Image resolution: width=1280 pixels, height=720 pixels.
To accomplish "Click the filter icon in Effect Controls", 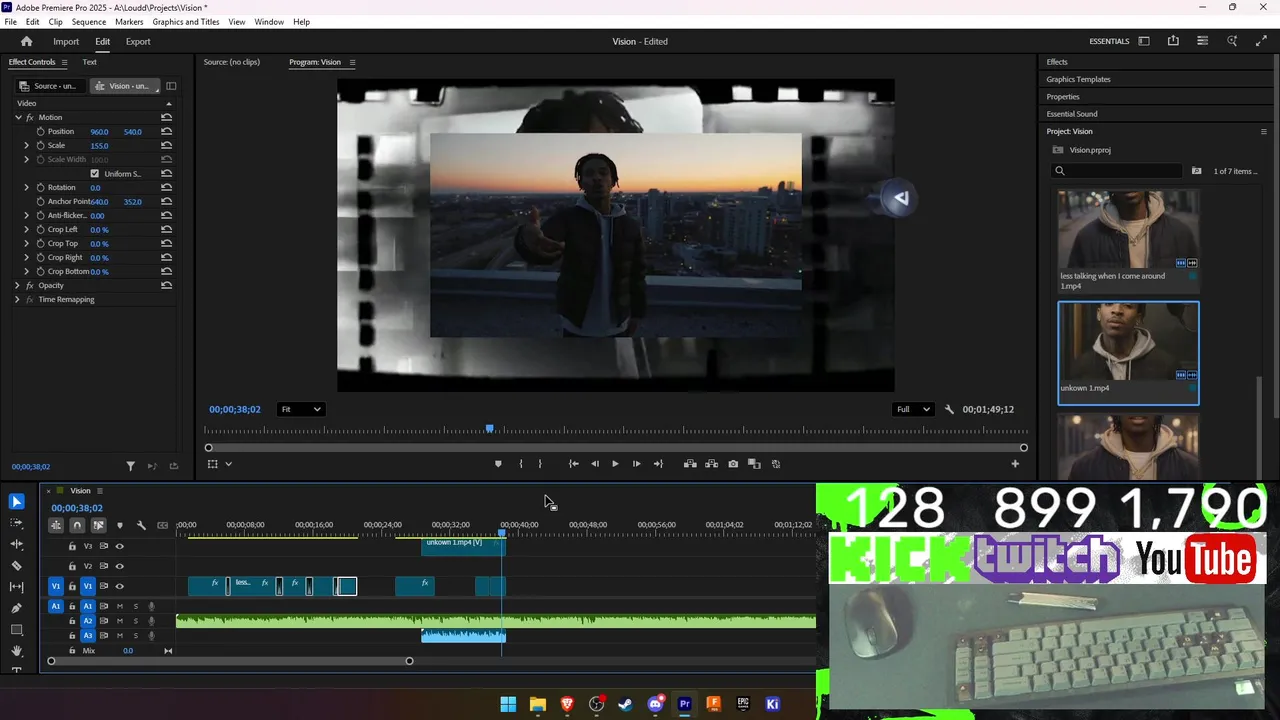I will click(130, 466).
